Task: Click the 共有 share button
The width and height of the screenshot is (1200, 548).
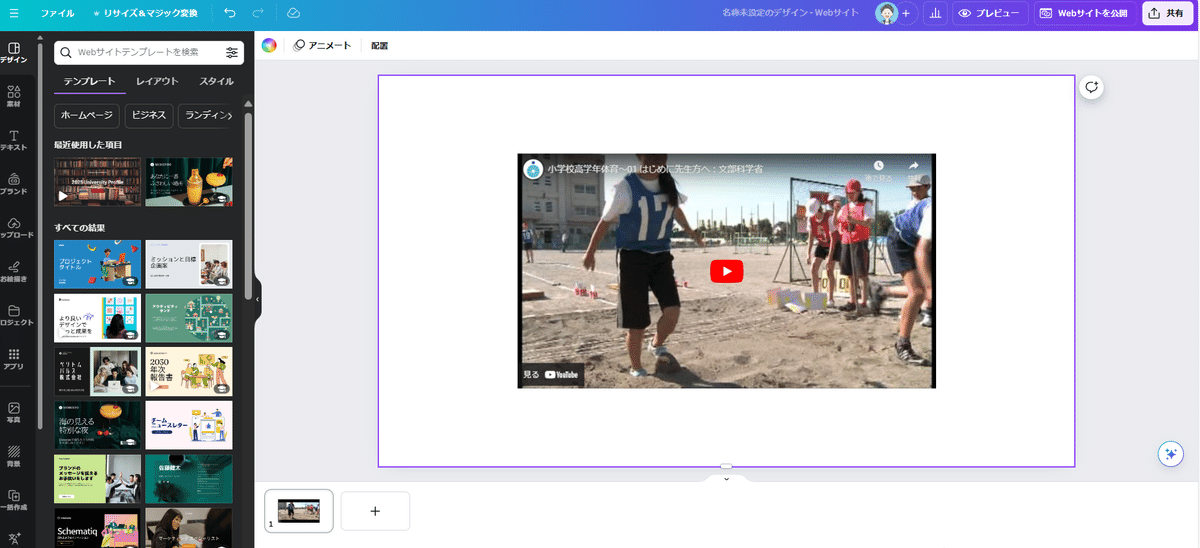Action: (1168, 14)
